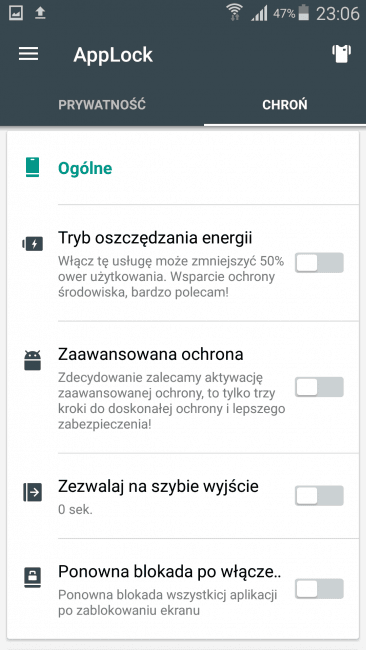
Task: Tap the 0 sek. quick exit delay value
Action: coord(75,509)
